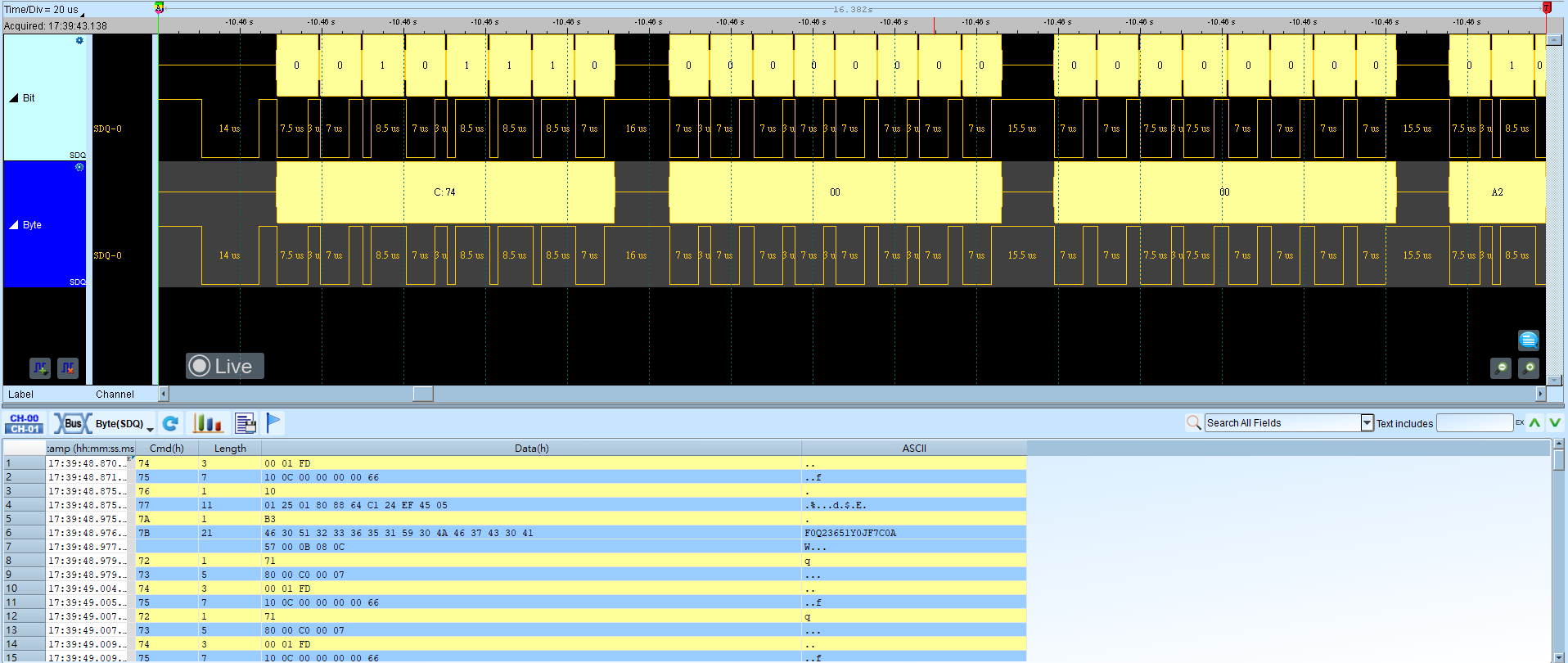Click the EX toggle beside search box
1568x663 pixels.
1520,422
